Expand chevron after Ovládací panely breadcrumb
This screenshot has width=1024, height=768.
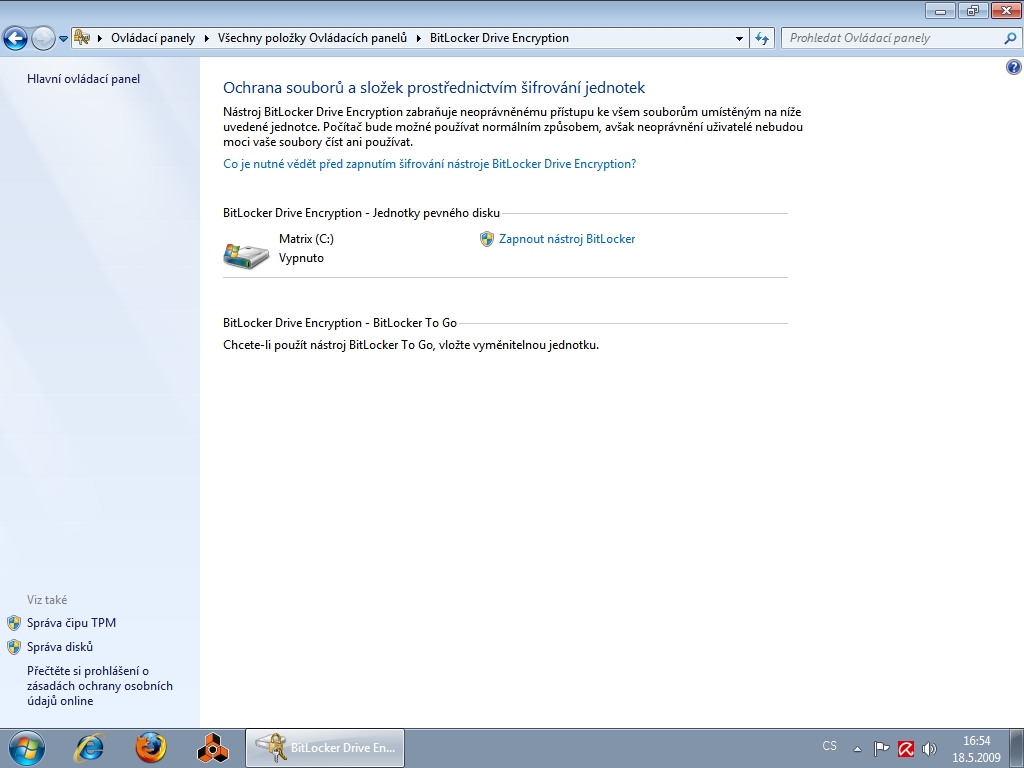point(206,39)
